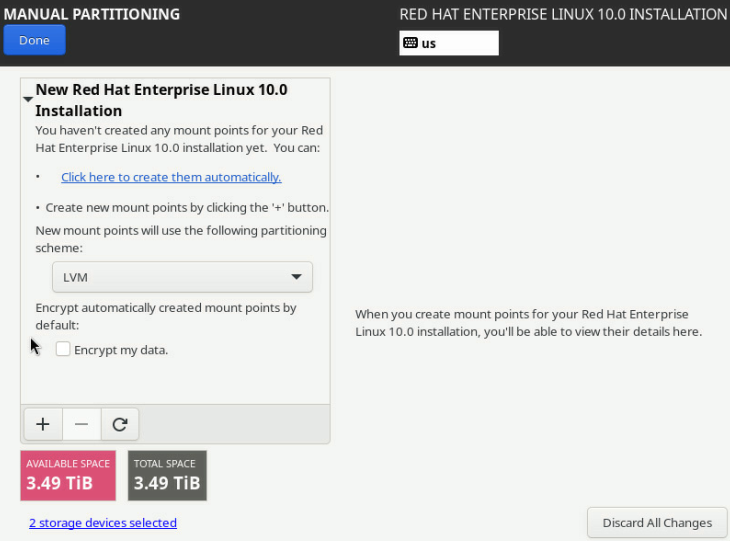The height and width of the screenshot is (541, 730).
Task: Click the gray Total Space box
Action: pos(167,475)
